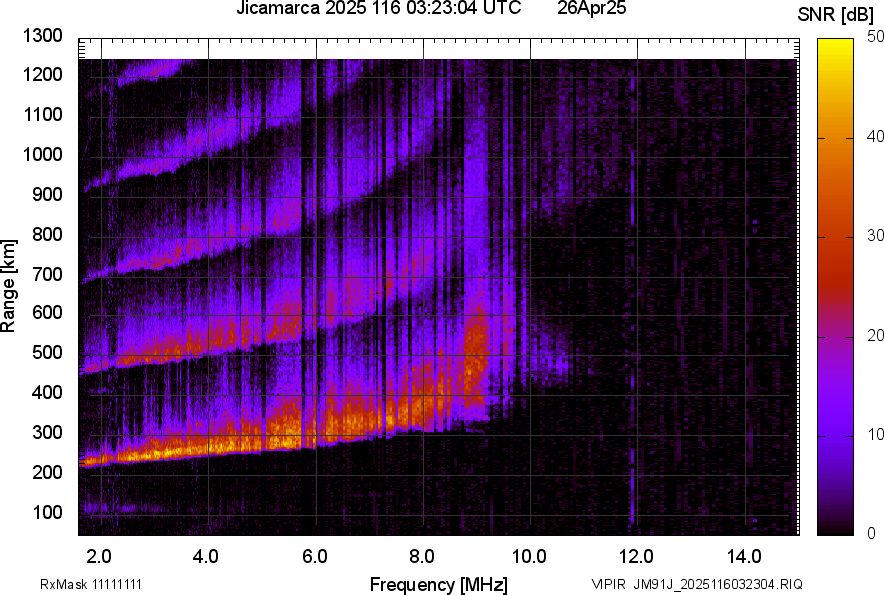Click range tick label 1200
Screen dimensions: 884x595
pyautogui.click(x=42, y=74)
